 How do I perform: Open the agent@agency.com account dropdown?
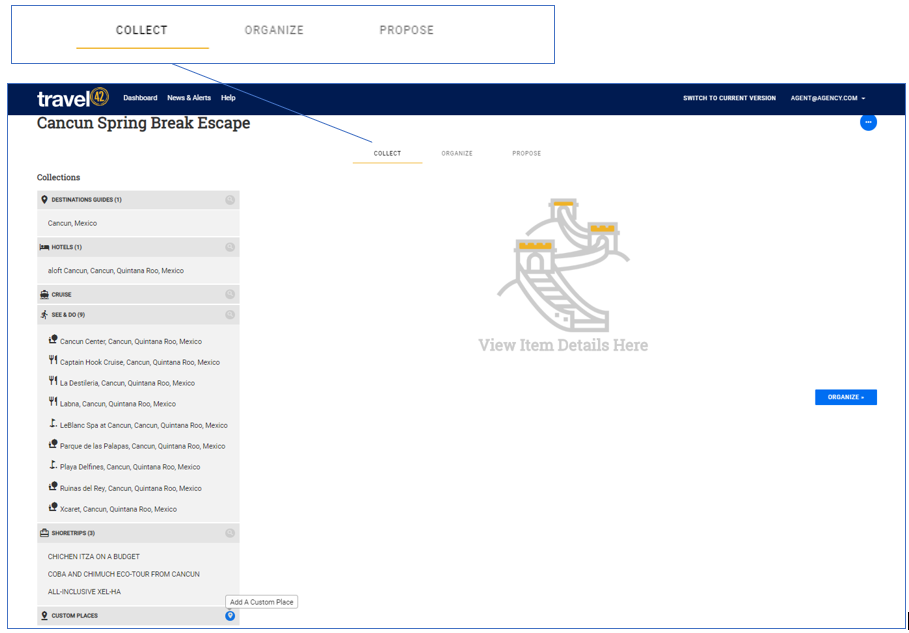827,98
